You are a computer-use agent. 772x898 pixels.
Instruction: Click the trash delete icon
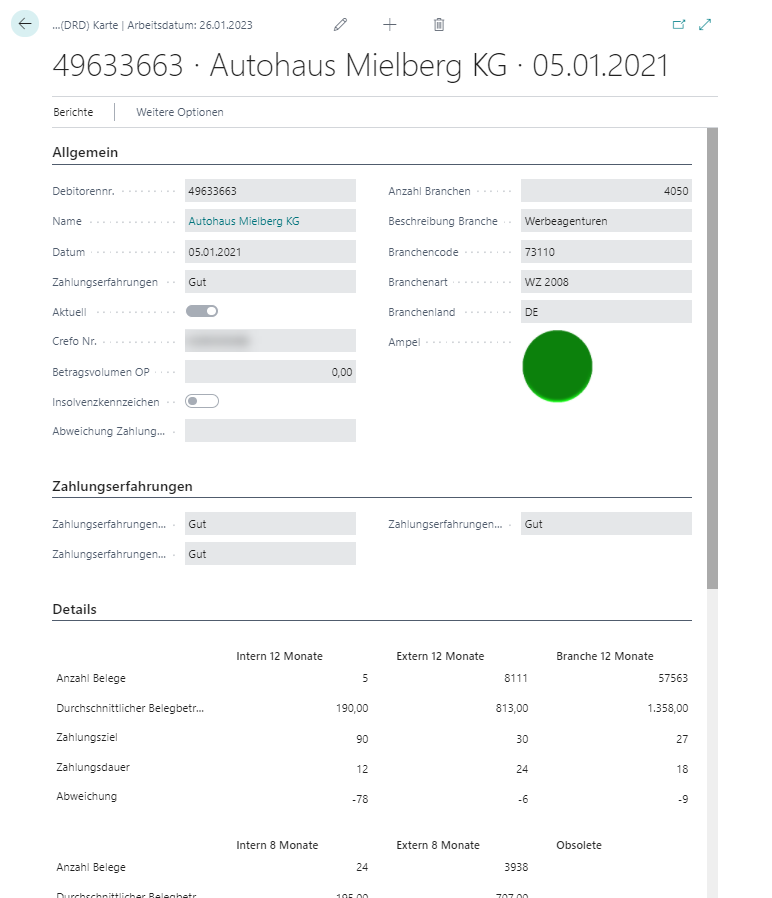point(439,24)
